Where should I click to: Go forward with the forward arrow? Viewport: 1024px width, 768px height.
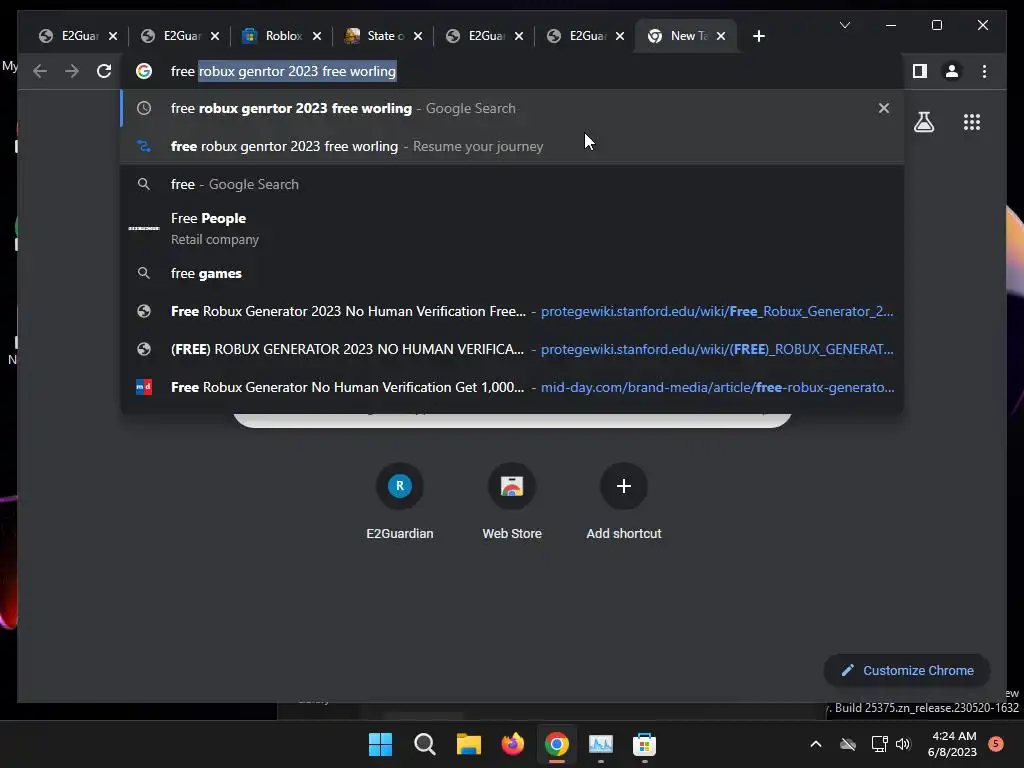pyautogui.click(x=72, y=71)
